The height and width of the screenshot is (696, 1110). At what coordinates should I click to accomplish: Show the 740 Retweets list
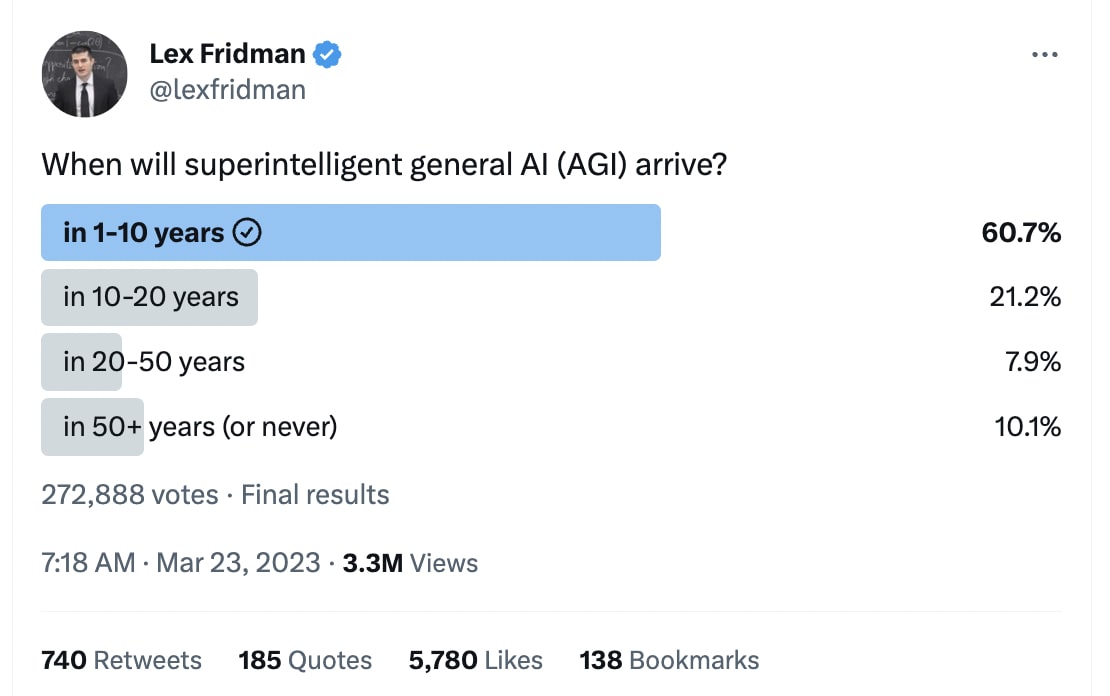121,660
